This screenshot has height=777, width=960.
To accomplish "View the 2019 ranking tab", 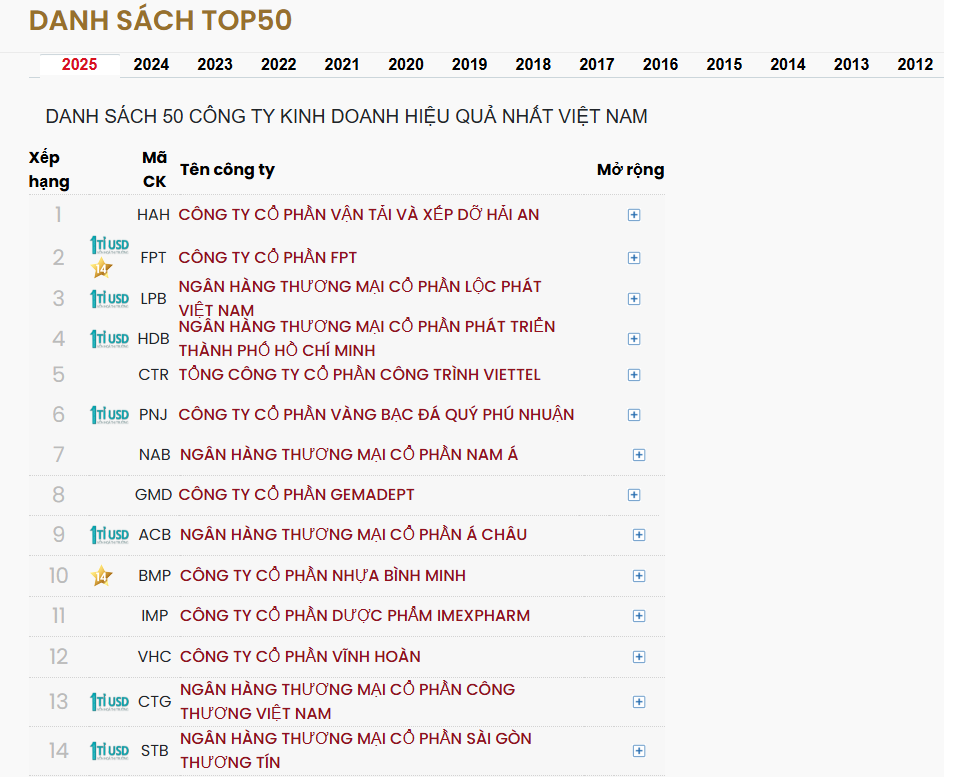I will (470, 64).
